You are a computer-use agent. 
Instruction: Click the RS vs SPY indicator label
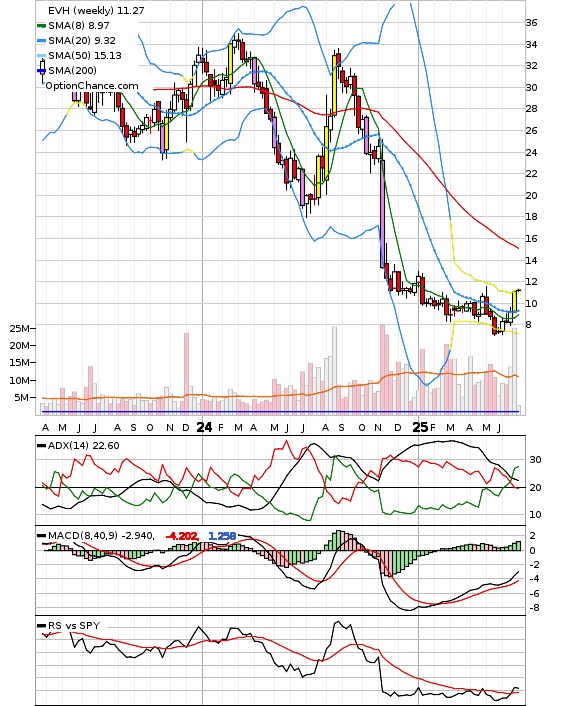coord(74,625)
